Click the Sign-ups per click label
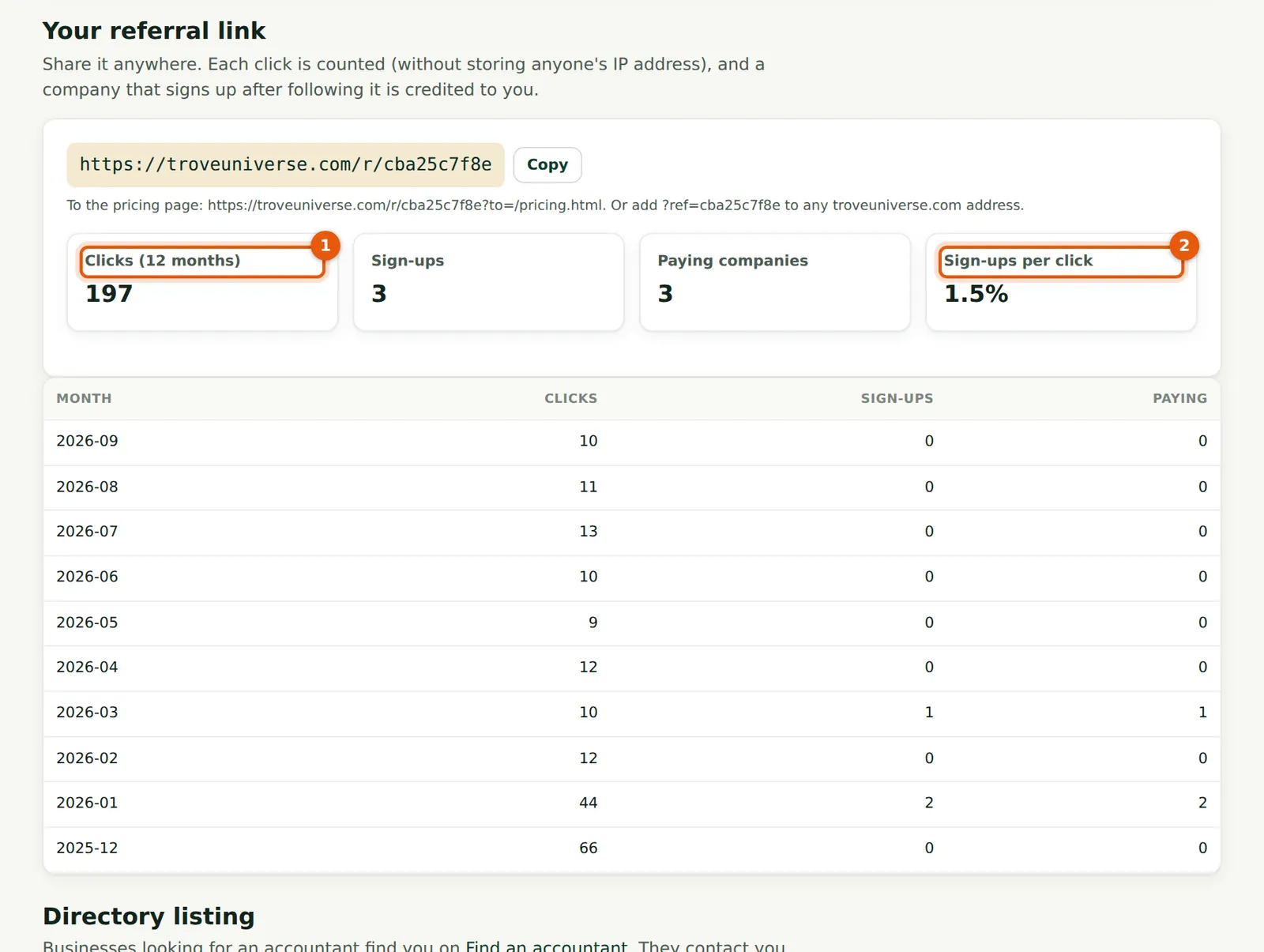Screen dimensions: 1264x952 click(x=1018, y=261)
